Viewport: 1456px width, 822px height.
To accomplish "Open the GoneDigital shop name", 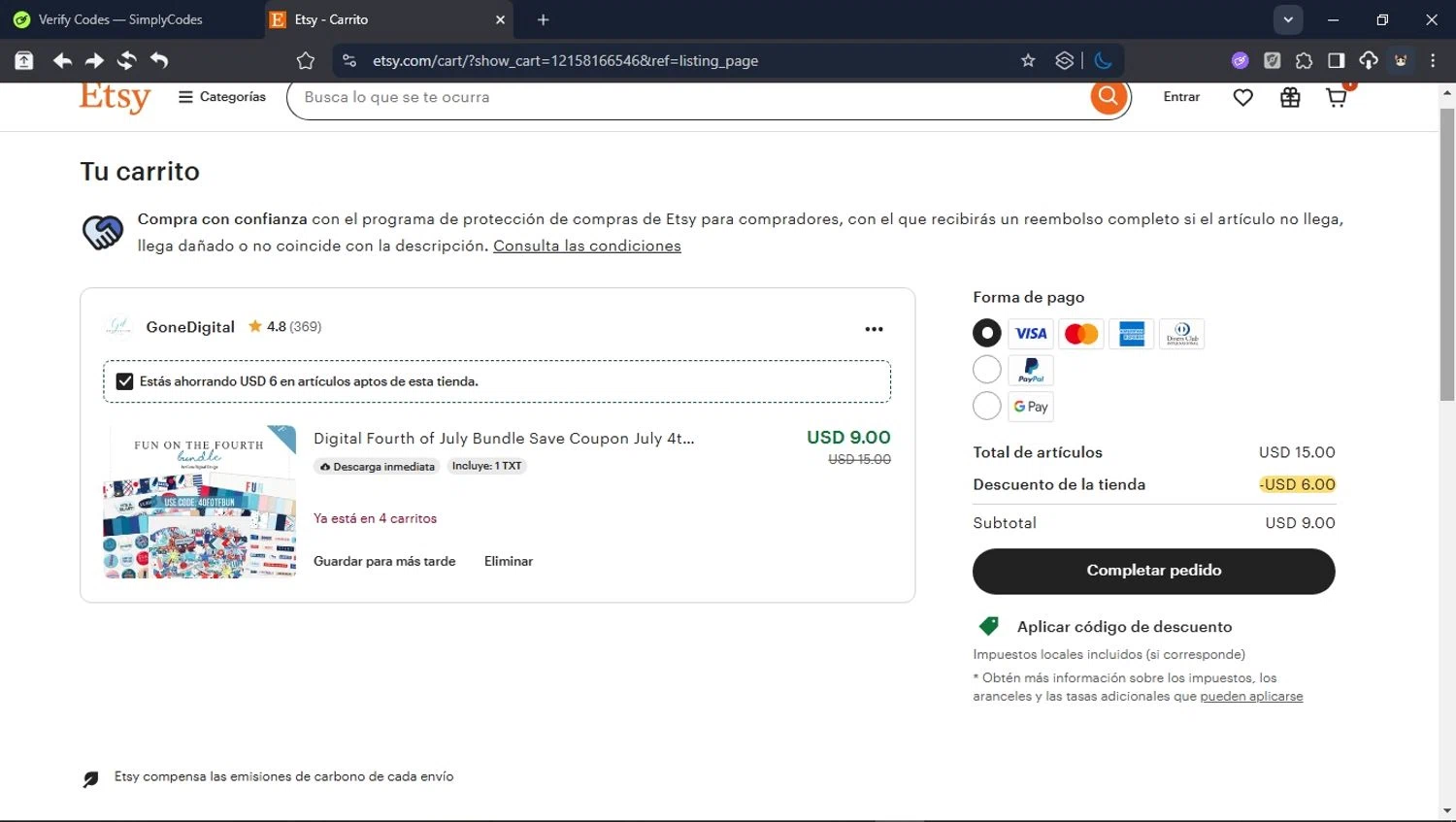I will click(x=190, y=327).
